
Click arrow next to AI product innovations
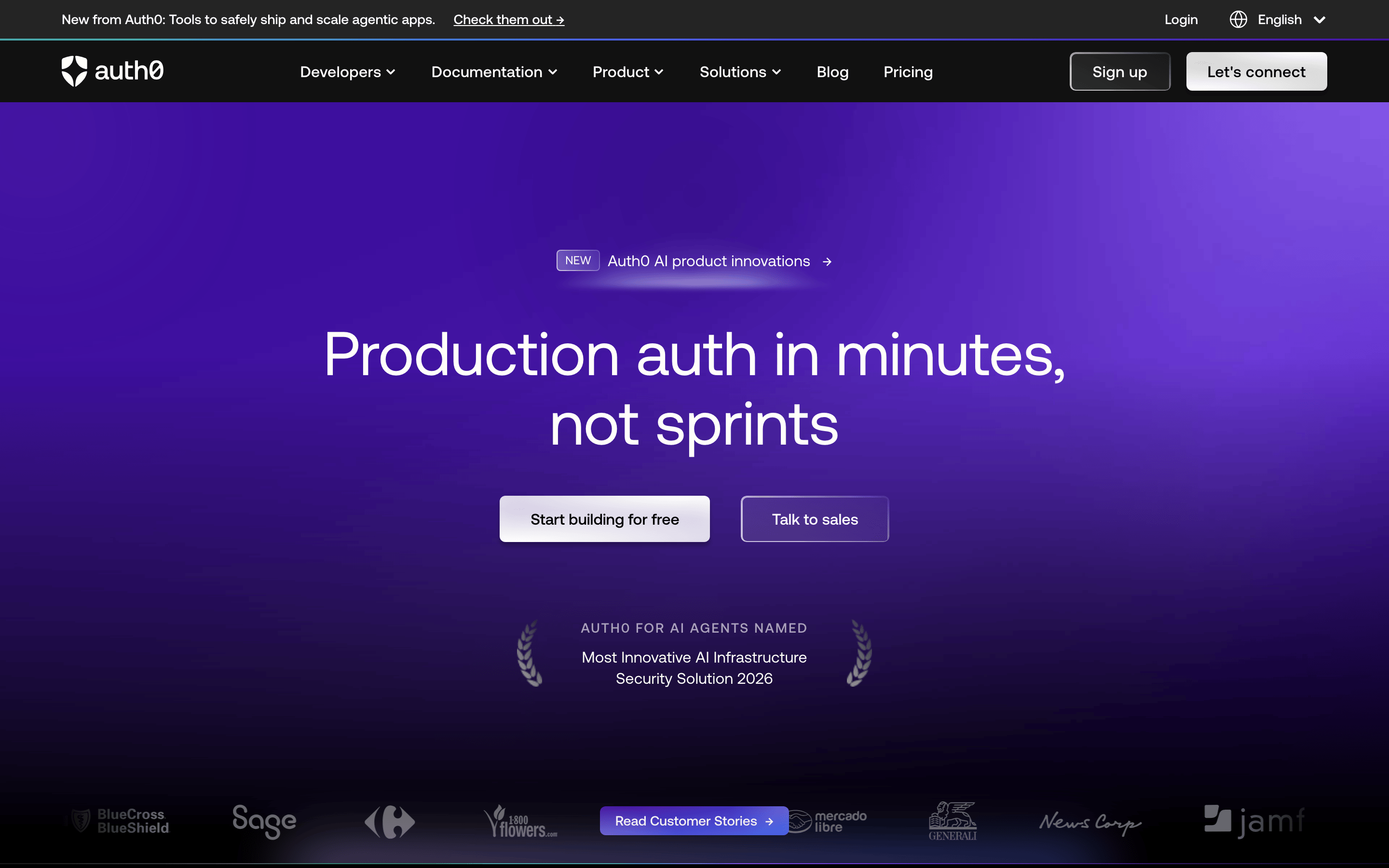click(827, 262)
